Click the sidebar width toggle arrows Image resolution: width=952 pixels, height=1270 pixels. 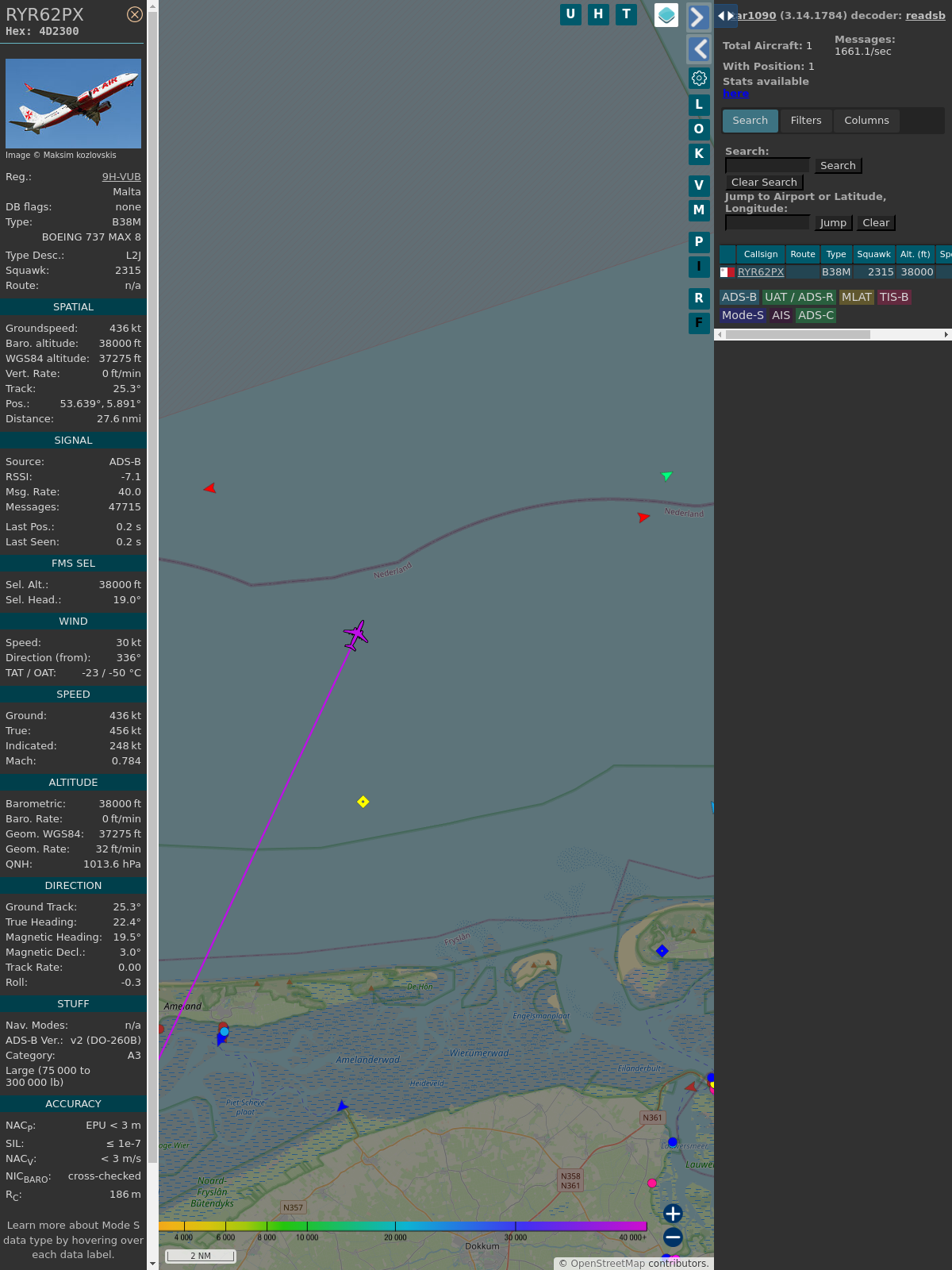[x=725, y=16]
